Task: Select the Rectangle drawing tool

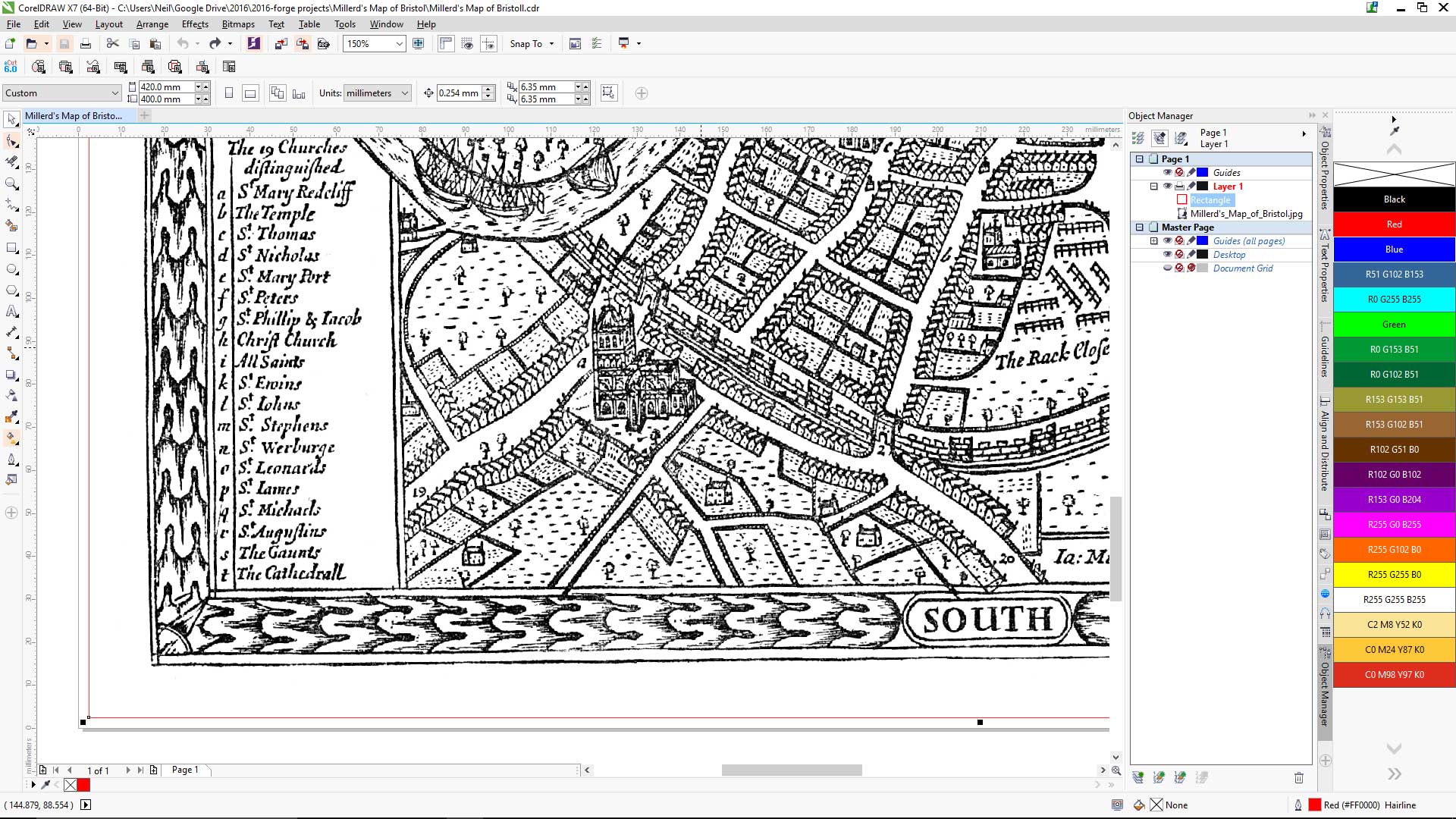Action: tap(11, 248)
